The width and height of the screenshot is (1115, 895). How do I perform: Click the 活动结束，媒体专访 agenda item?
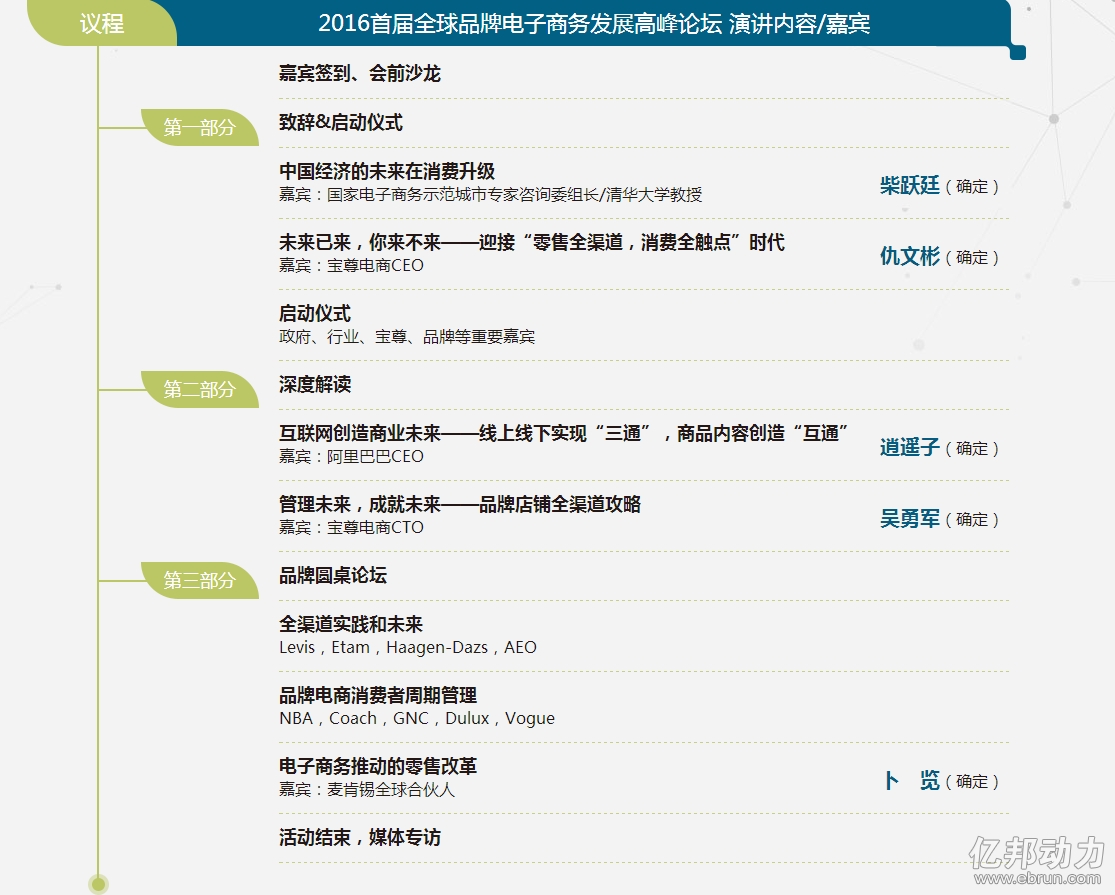(x=360, y=838)
